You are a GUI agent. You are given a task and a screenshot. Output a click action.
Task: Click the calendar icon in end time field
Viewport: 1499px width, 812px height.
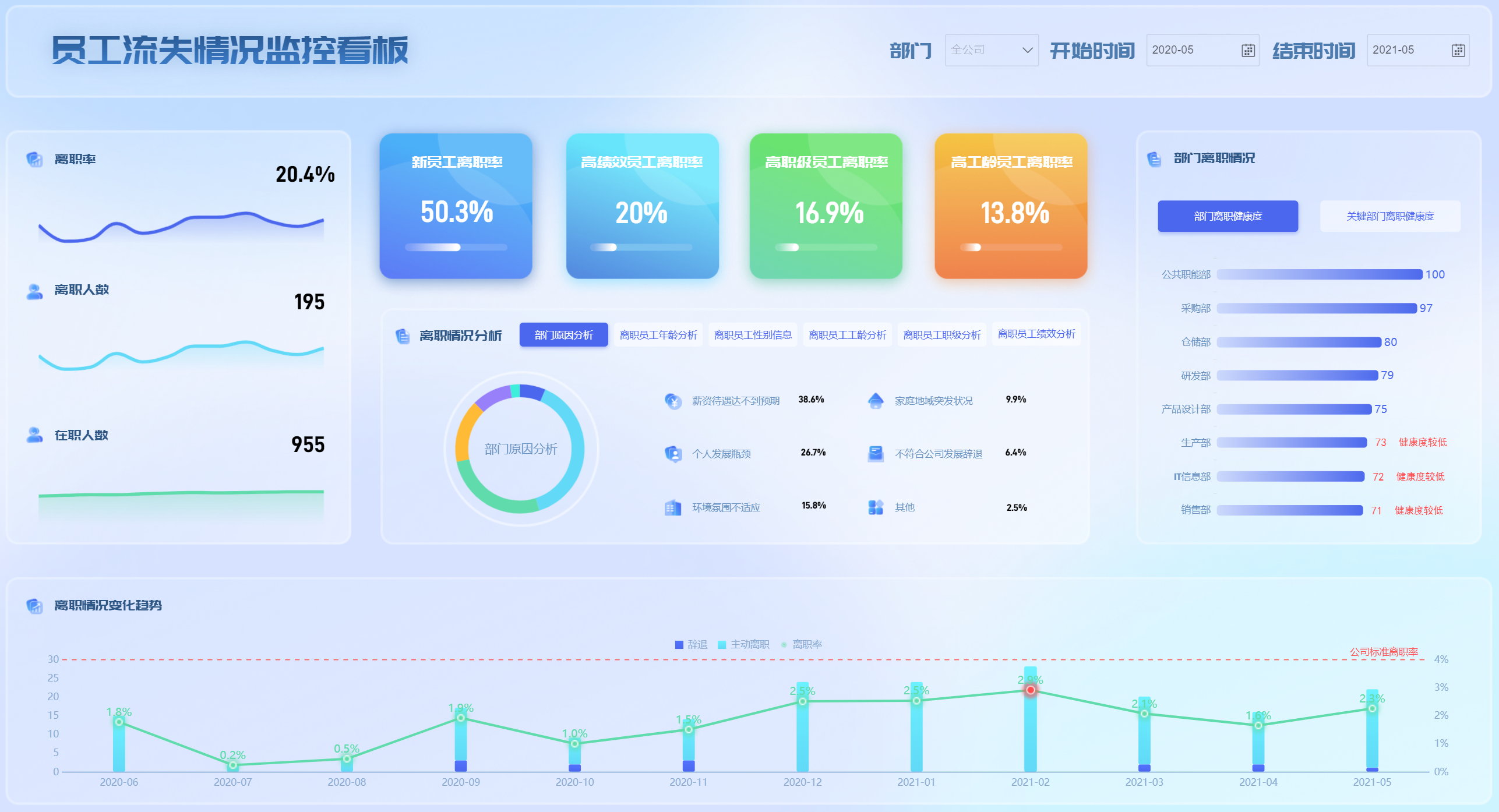pos(1458,50)
